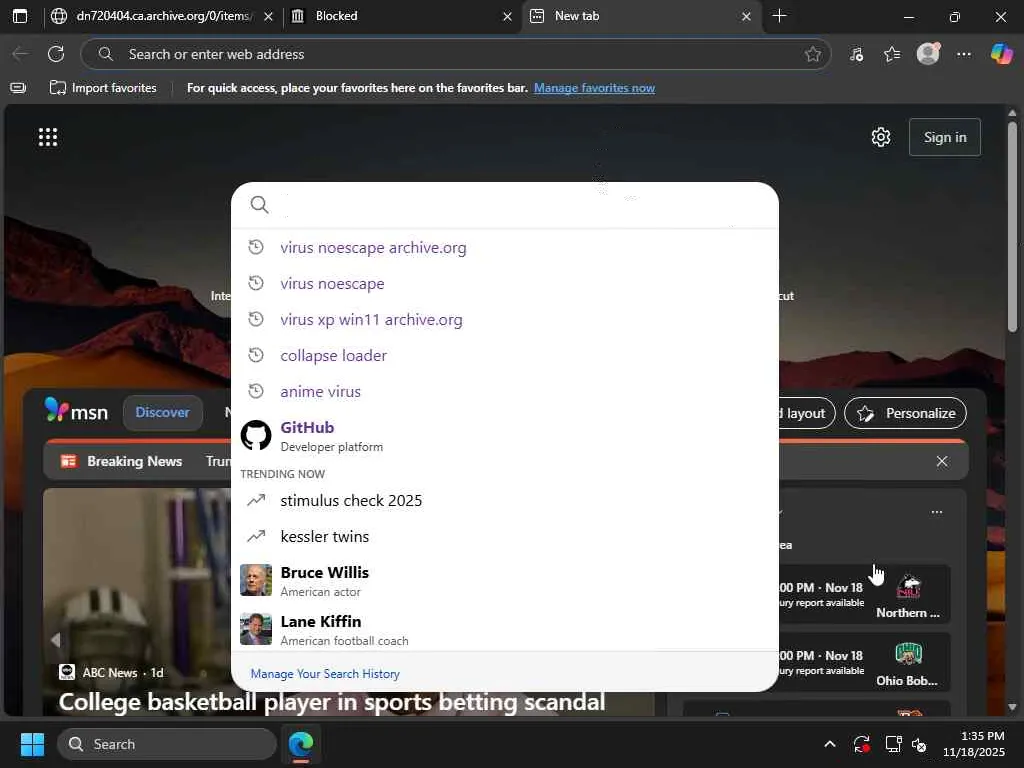This screenshot has height=768, width=1024.
Task: Open the College basketball betting scandal headline
Action: pyautogui.click(x=332, y=702)
